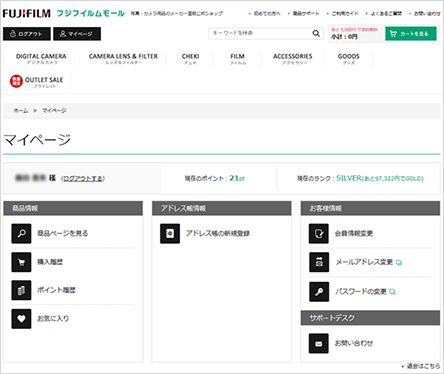Open the DIGITAL CAMERA menu
The width and height of the screenshot is (444, 374).
click(41, 59)
